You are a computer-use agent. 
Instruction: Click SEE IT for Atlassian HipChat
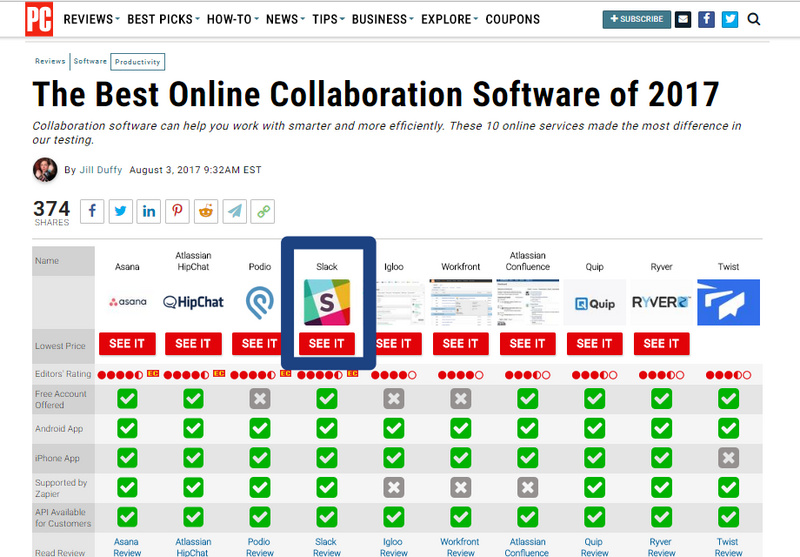click(x=193, y=344)
